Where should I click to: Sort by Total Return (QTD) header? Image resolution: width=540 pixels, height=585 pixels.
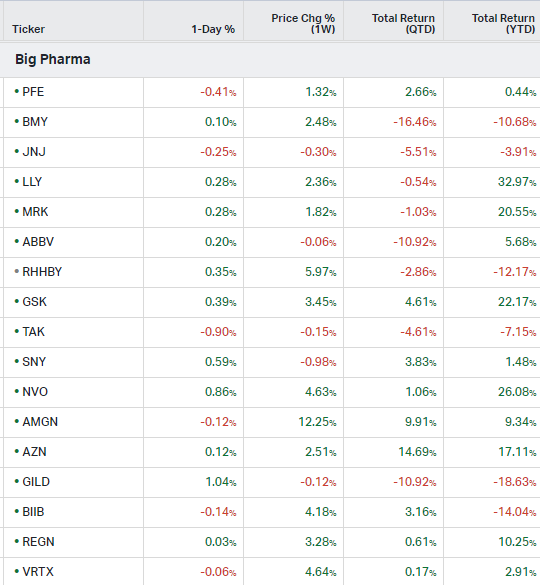[403, 24]
